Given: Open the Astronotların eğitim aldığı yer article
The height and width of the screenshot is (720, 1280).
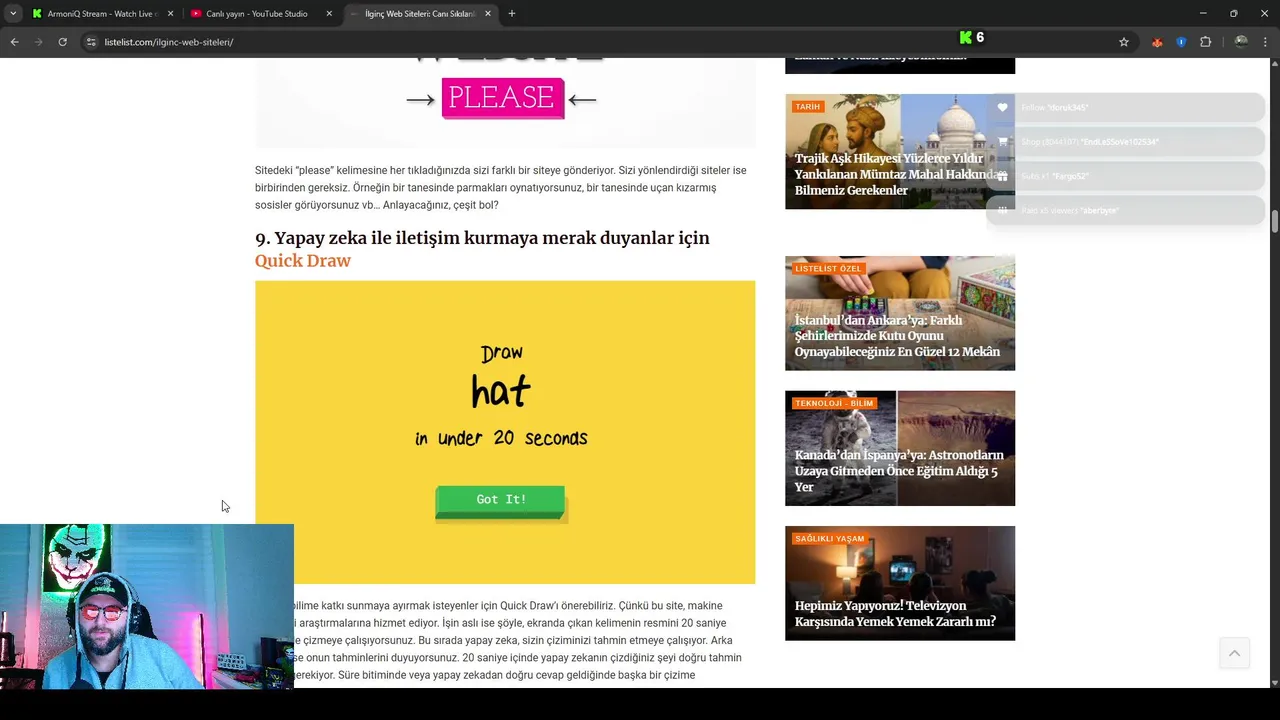Looking at the screenshot, I should (898, 471).
